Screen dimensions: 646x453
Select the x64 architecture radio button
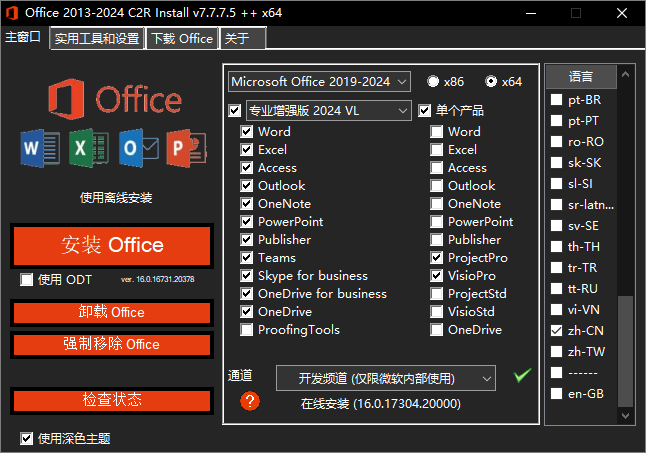coord(491,82)
